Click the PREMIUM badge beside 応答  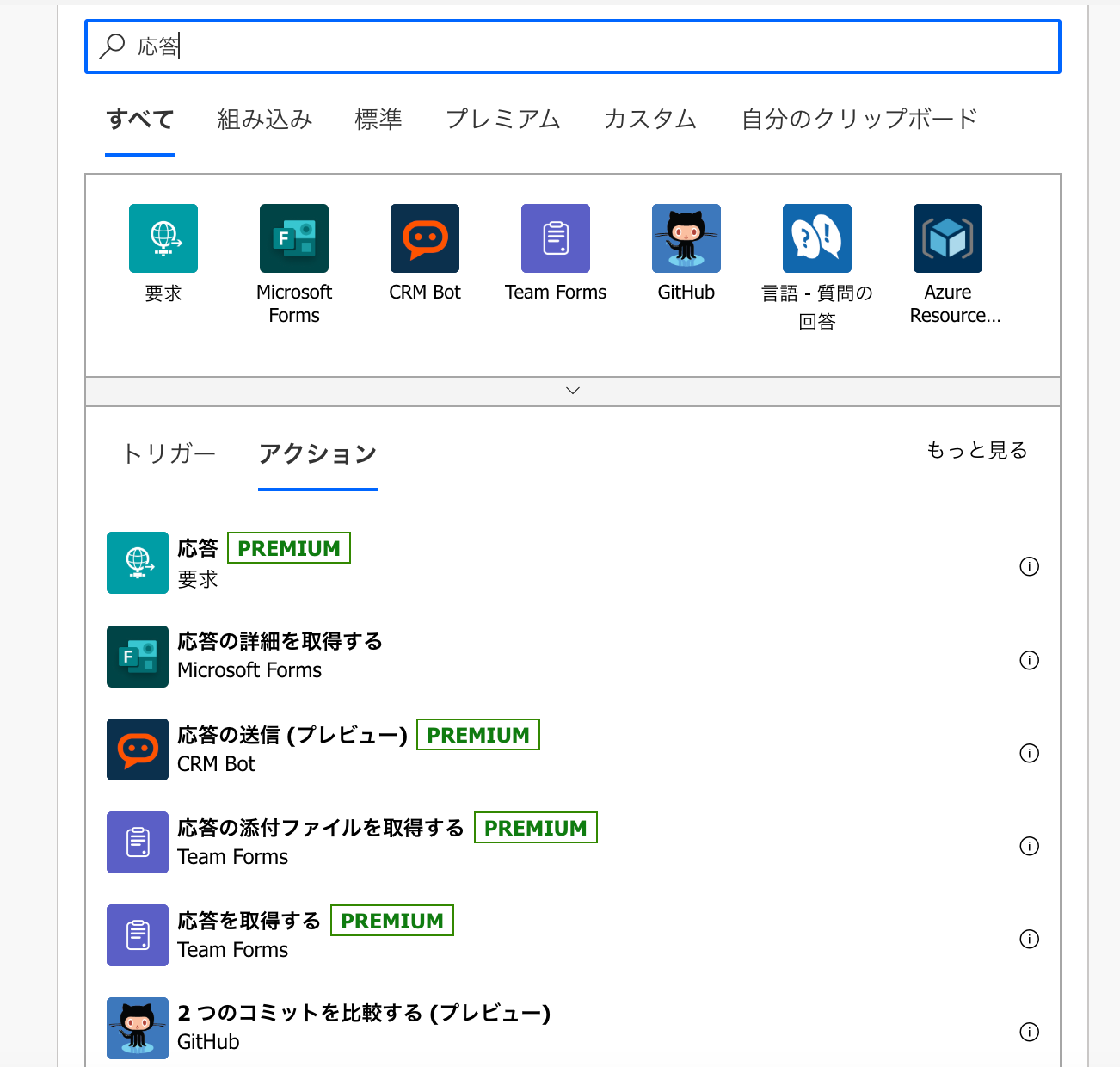(289, 548)
